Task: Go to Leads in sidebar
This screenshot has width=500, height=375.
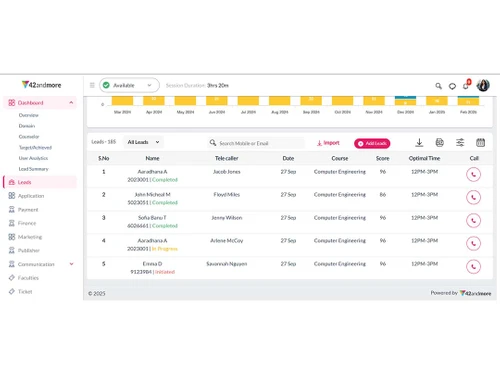Action: 40,182
